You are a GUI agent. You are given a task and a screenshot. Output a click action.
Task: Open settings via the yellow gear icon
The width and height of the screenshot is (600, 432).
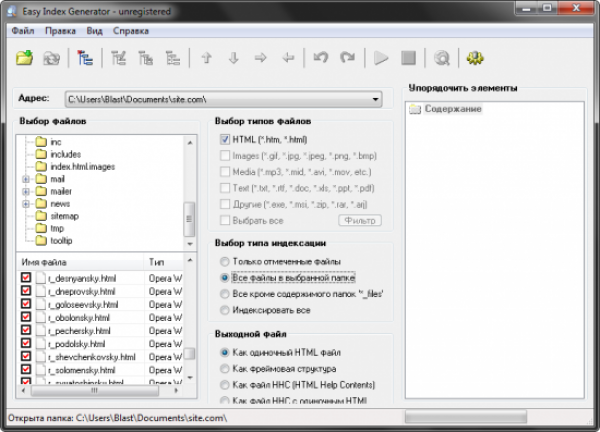coord(474,59)
